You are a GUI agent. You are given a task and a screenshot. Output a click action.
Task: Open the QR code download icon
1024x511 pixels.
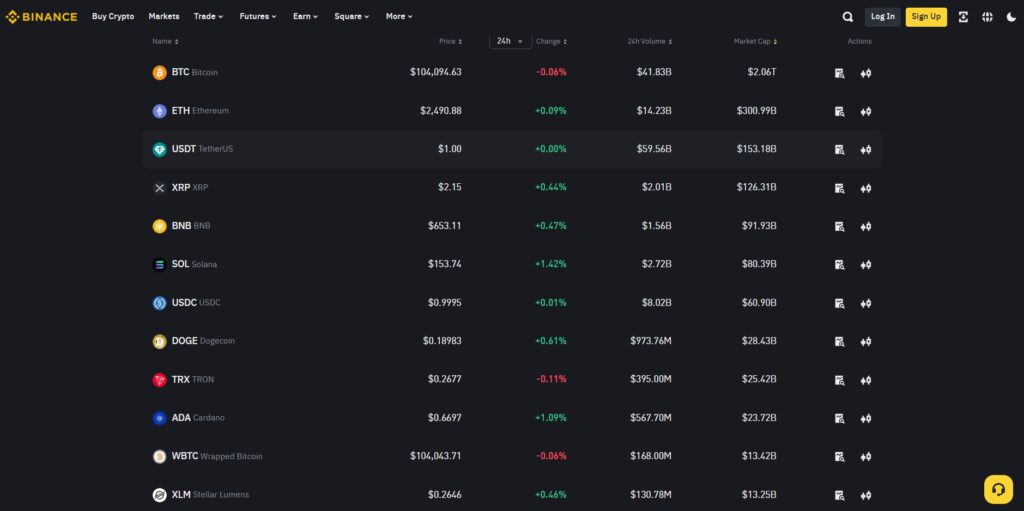[x=963, y=17]
